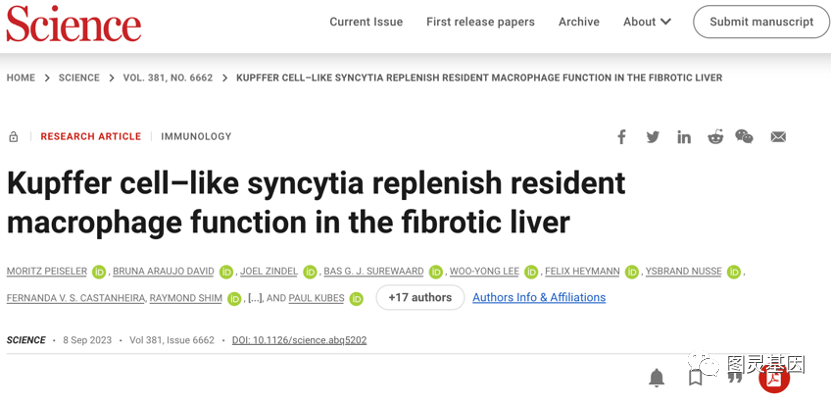The width and height of the screenshot is (832, 400).
Task: Open Current Issue menu item
Action: [366, 22]
